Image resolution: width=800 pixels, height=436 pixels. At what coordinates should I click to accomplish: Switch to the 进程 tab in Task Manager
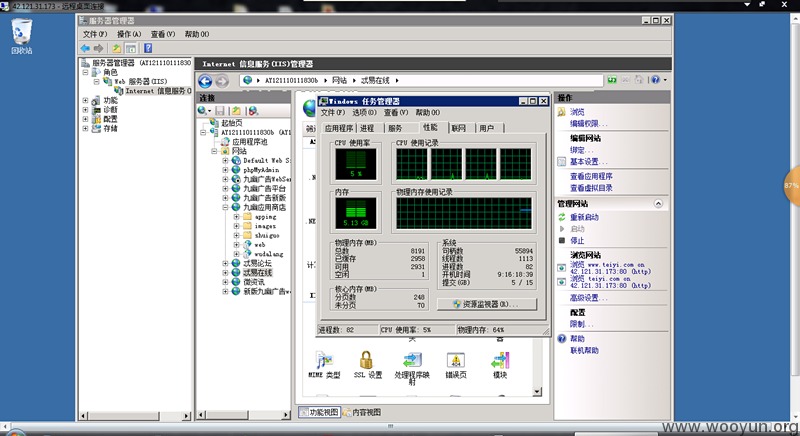point(367,128)
